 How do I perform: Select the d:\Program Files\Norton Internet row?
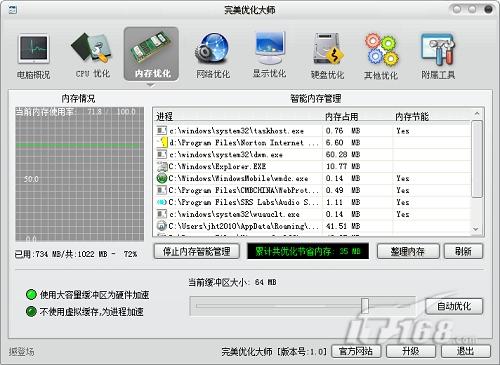tap(313, 143)
